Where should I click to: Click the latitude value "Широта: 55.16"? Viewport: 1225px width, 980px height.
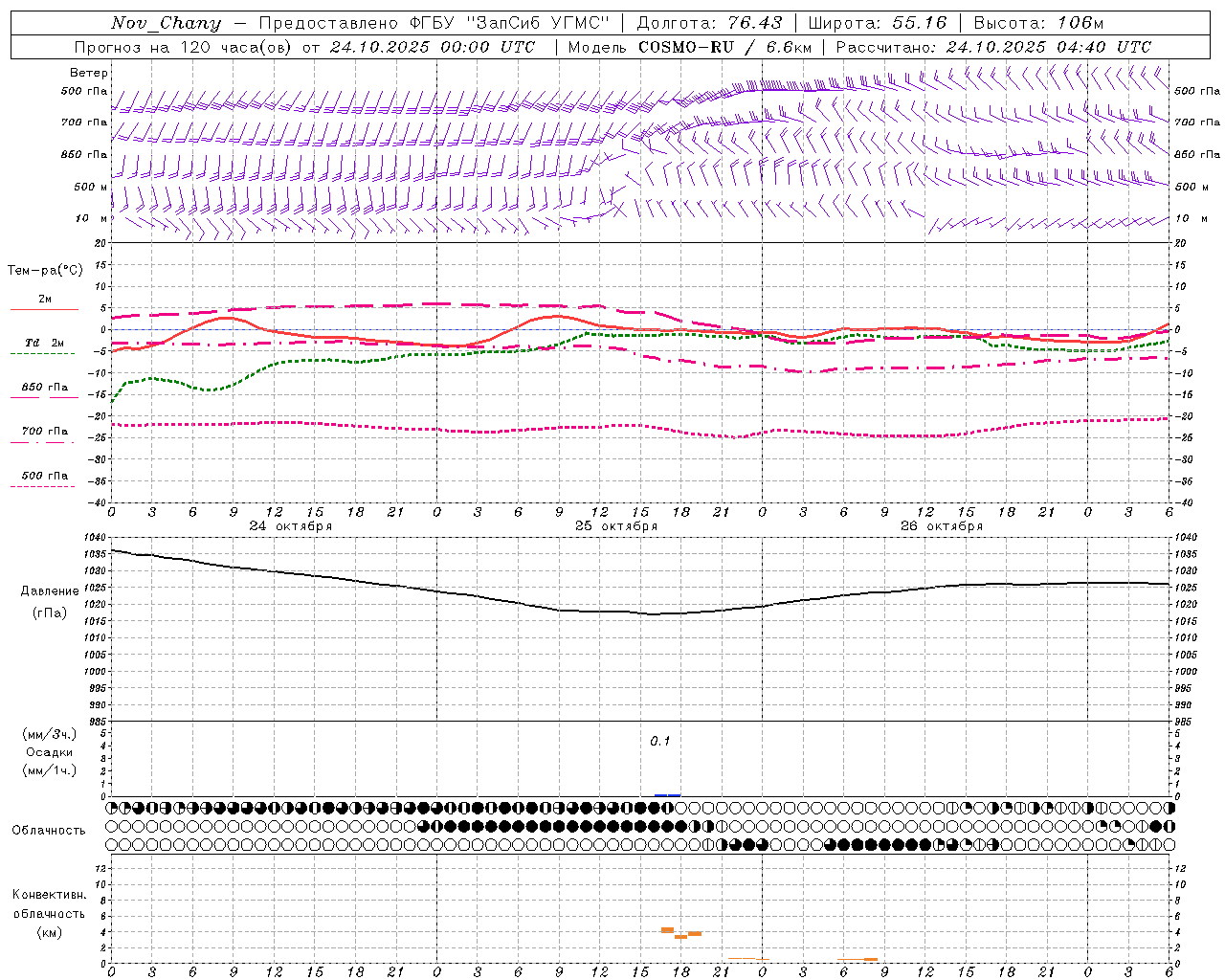pos(878,23)
